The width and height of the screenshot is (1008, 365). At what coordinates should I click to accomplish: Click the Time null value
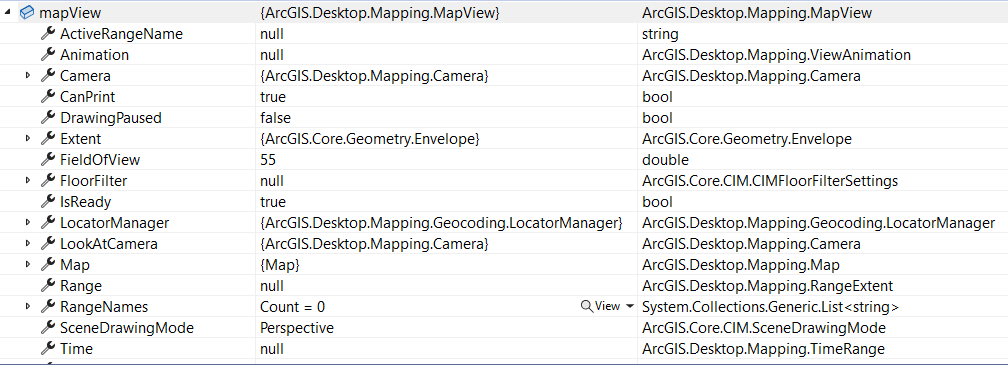[272, 349]
